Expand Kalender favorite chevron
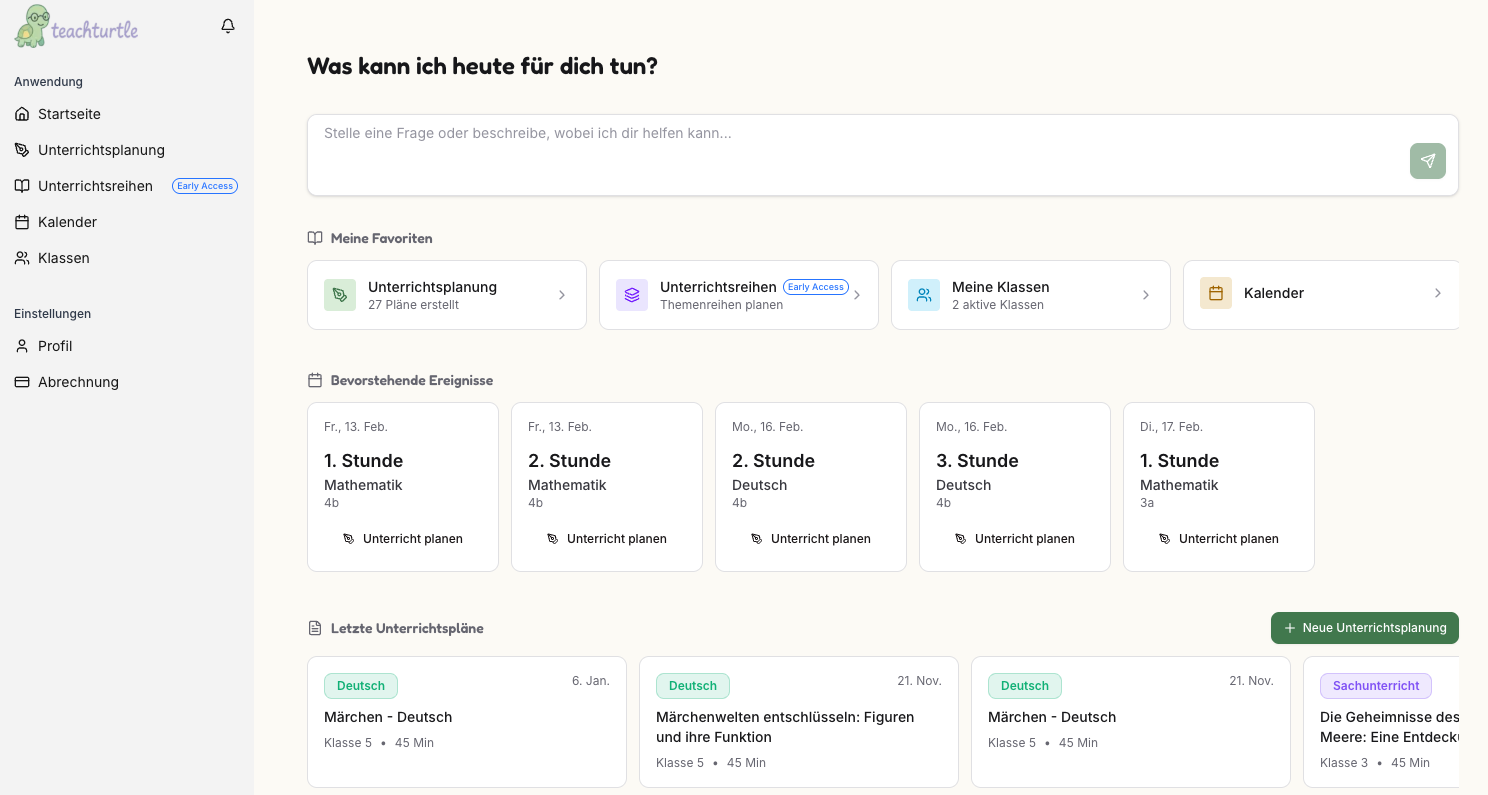Image resolution: width=1488 pixels, height=795 pixels. click(x=1438, y=293)
